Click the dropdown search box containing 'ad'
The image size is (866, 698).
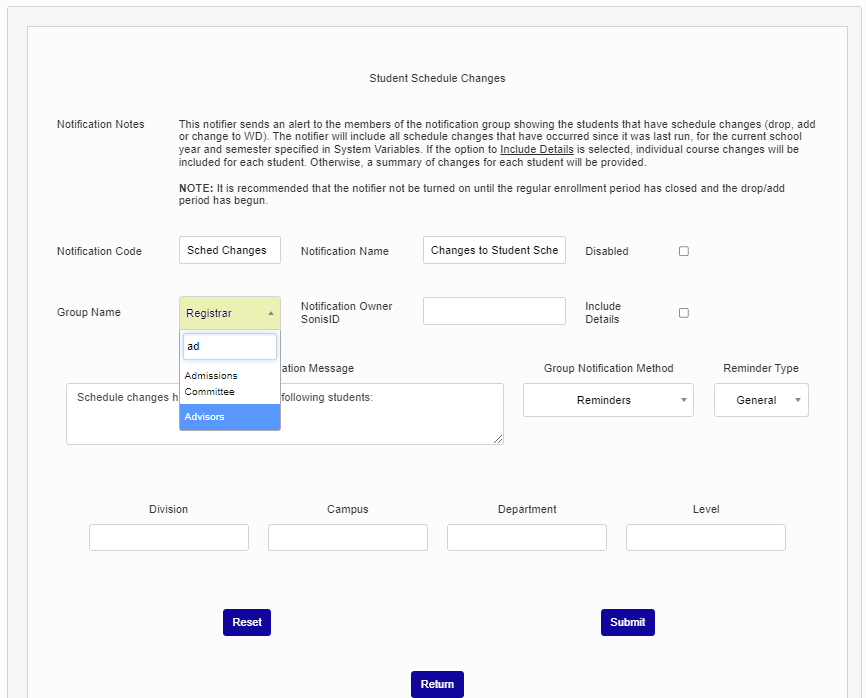(229, 347)
